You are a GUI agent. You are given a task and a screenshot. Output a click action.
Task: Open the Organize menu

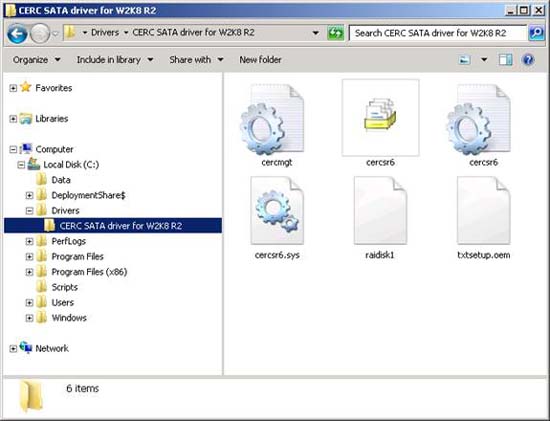(x=36, y=60)
